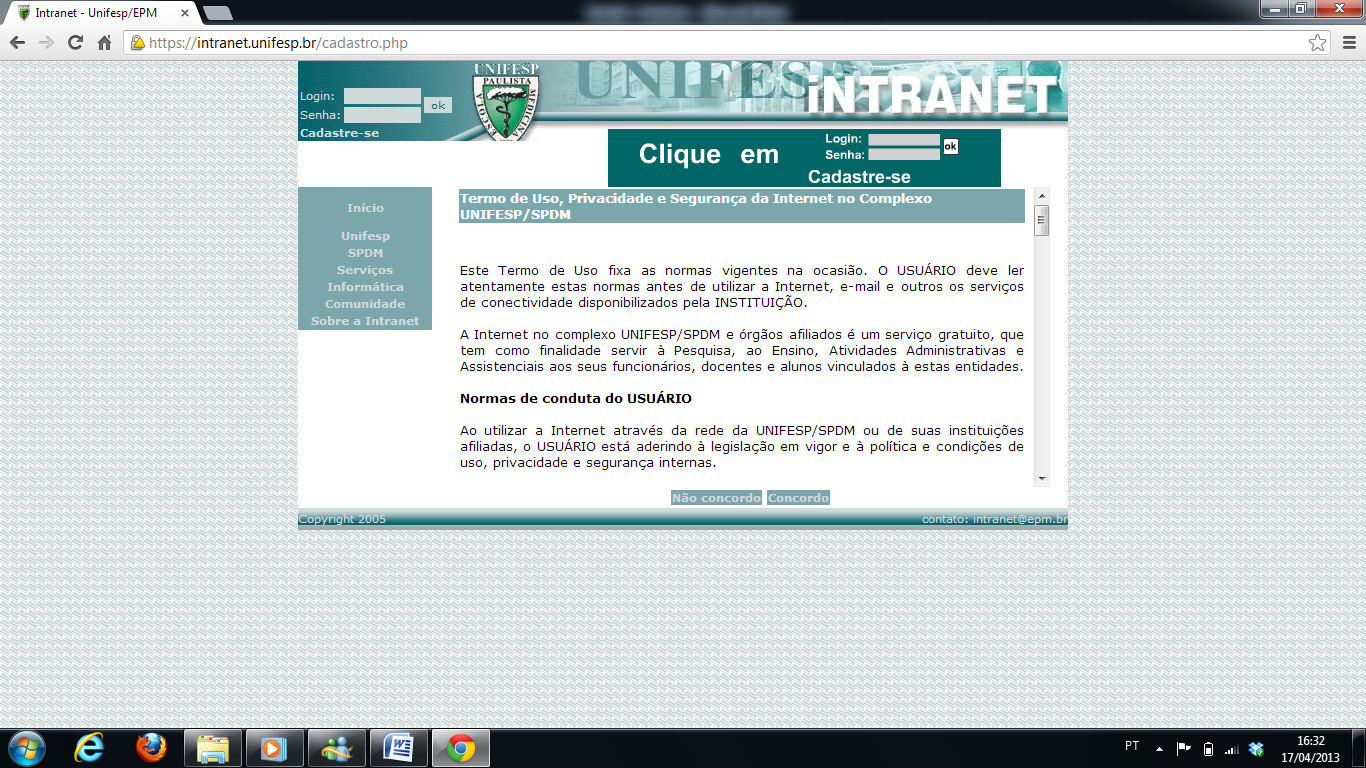This screenshot has width=1366, height=768.
Task: Go back with the browser back arrow
Action: point(18,43)
